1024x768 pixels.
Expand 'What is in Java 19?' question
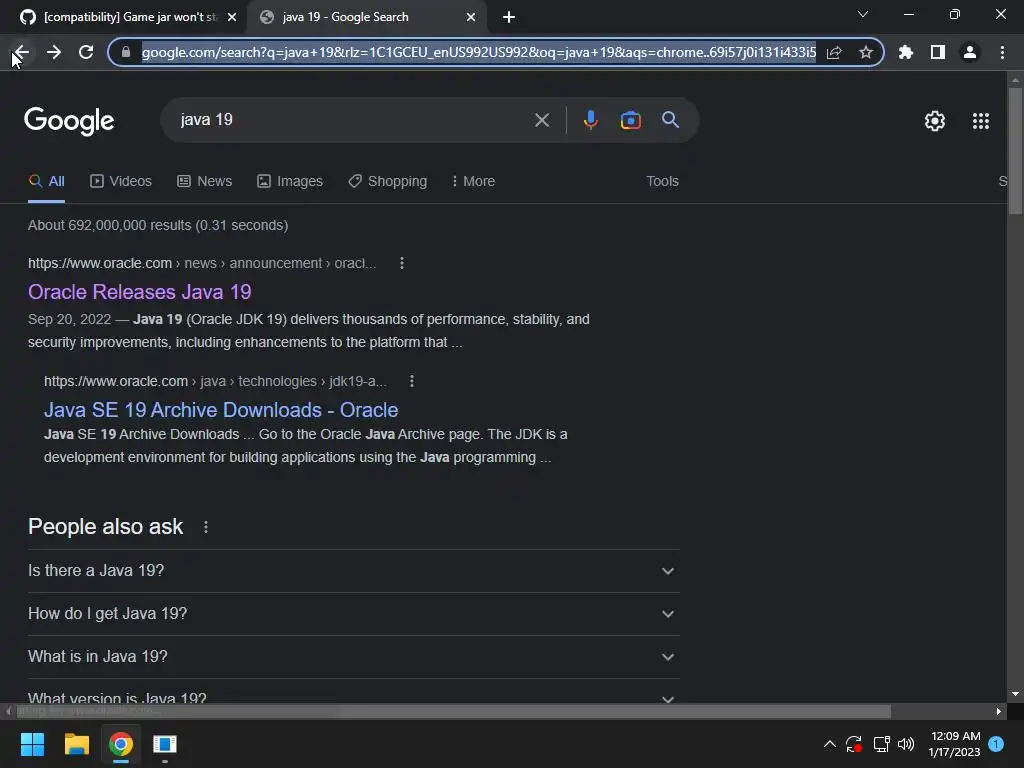pyautogui.click(x=353, y=657)
